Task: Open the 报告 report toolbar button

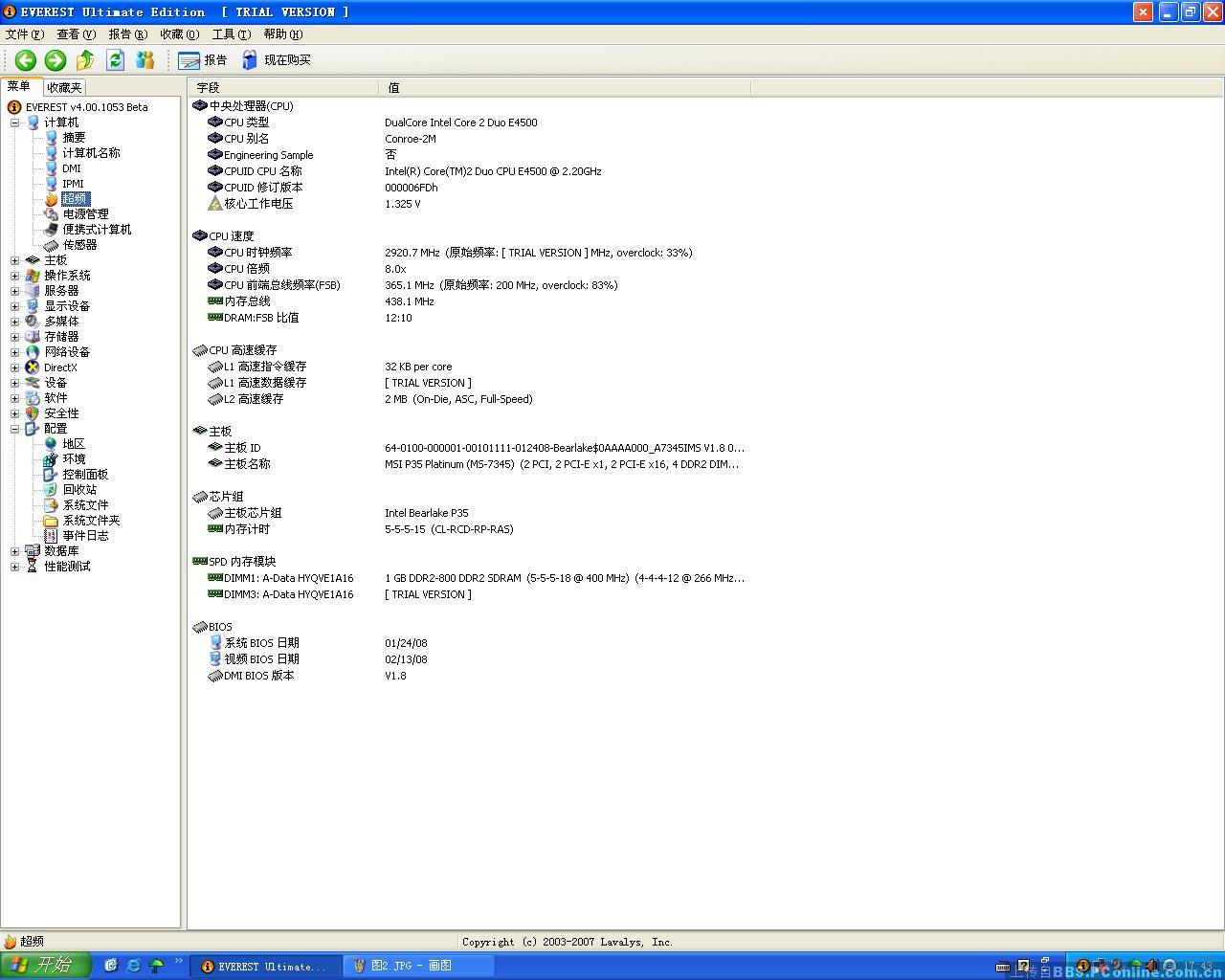Action: coord(203,60)
